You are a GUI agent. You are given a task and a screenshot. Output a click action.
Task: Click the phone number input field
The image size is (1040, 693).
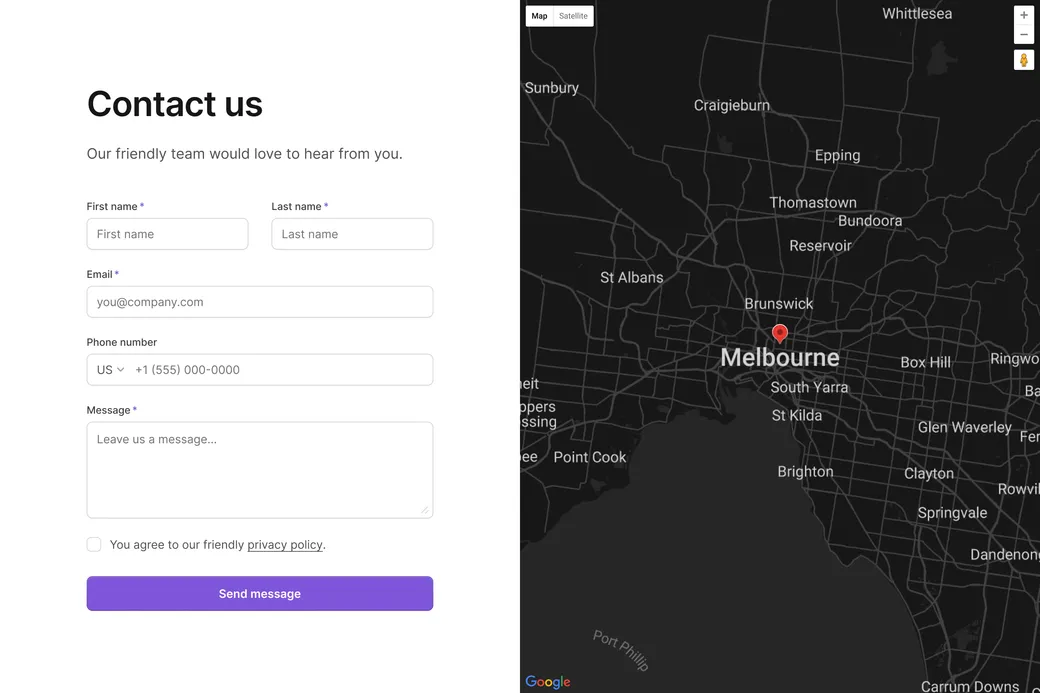280,370
